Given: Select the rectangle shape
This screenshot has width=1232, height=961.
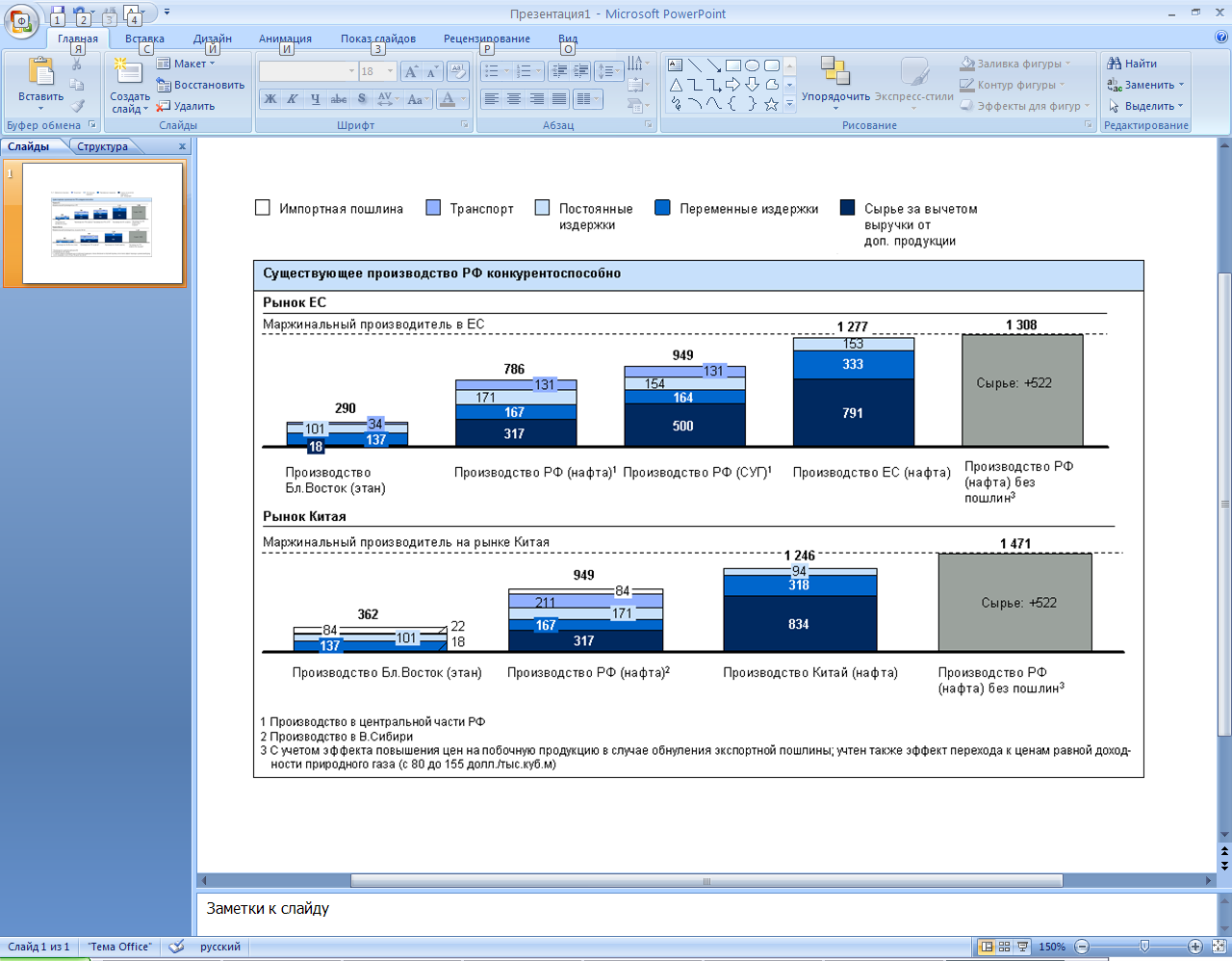Looking at the screenshot, I should click(x=733, y=65).
